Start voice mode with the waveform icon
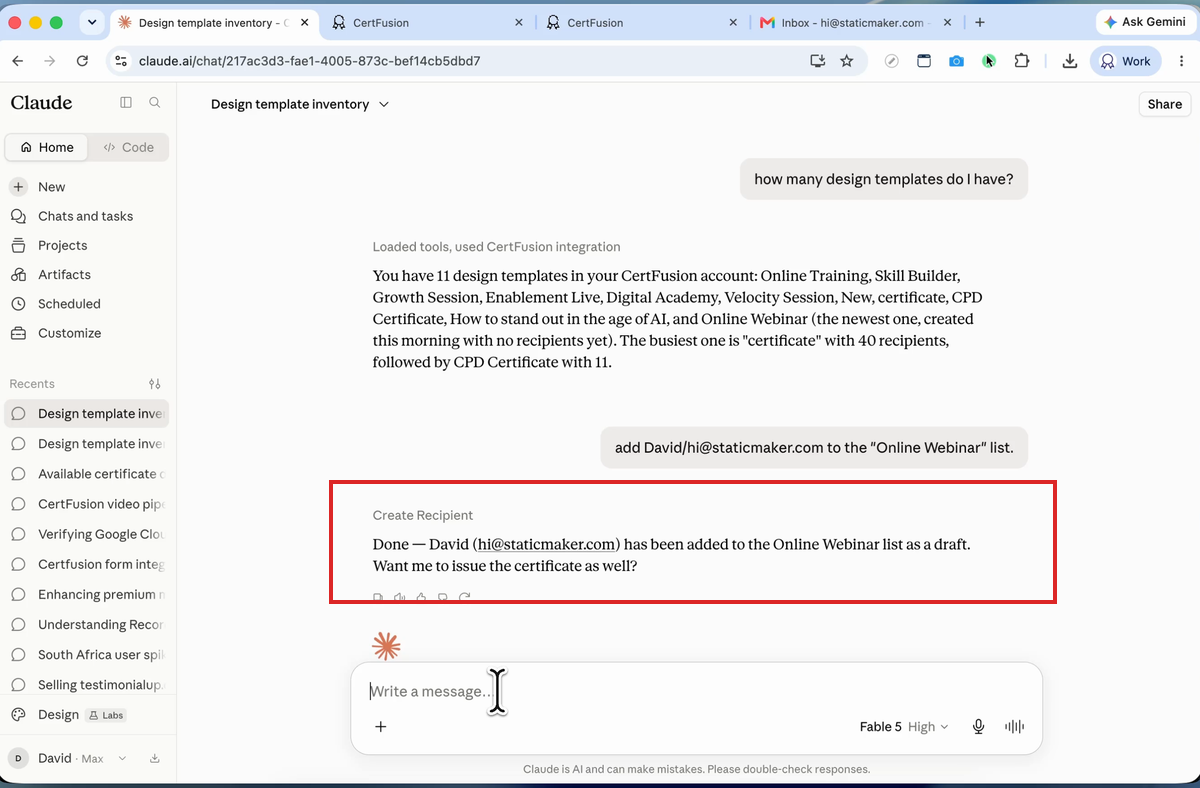The height and width of the screenshot is (788, 1200). coord(1014,727)
